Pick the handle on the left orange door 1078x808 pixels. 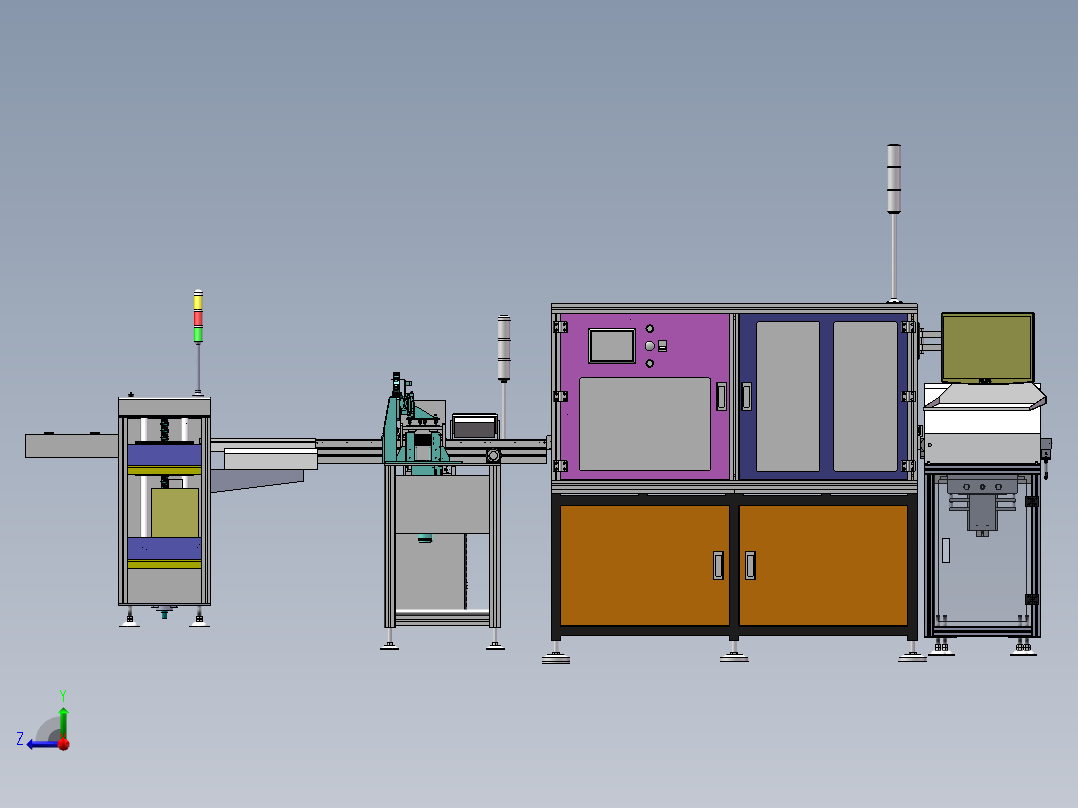718,565
